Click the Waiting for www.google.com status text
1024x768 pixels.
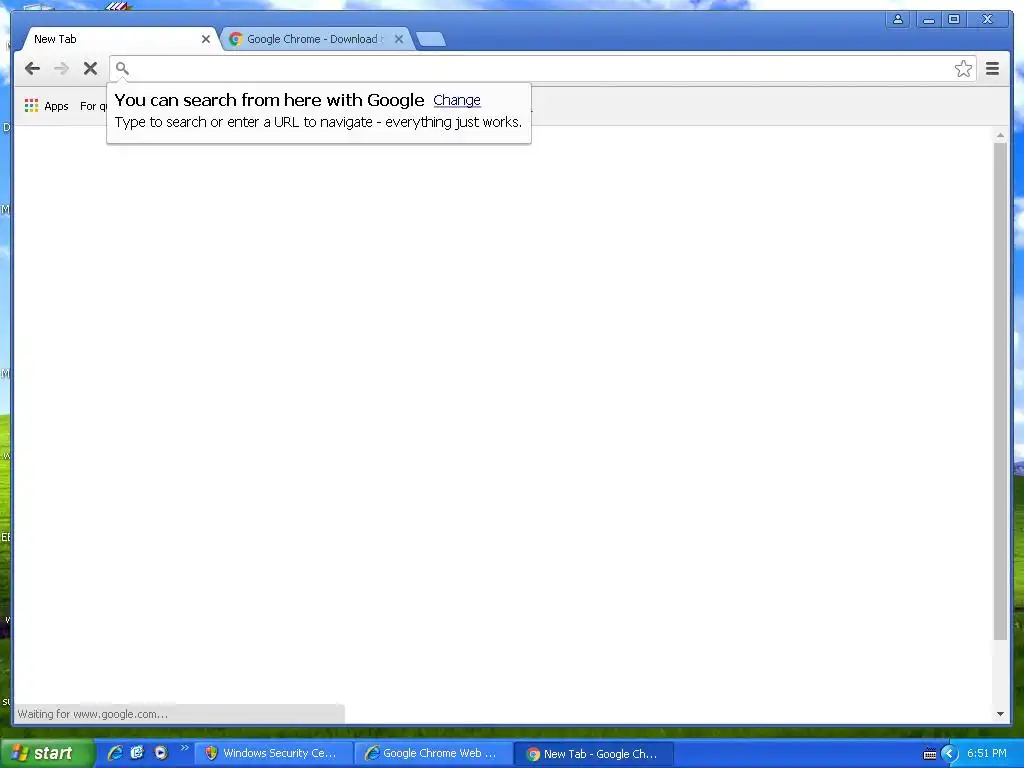pyautogui.click(x=93, y=714)
